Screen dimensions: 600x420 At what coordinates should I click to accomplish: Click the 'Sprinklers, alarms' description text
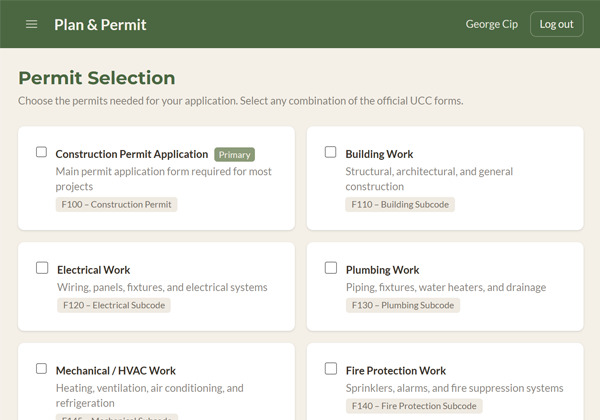click(455, 388)
